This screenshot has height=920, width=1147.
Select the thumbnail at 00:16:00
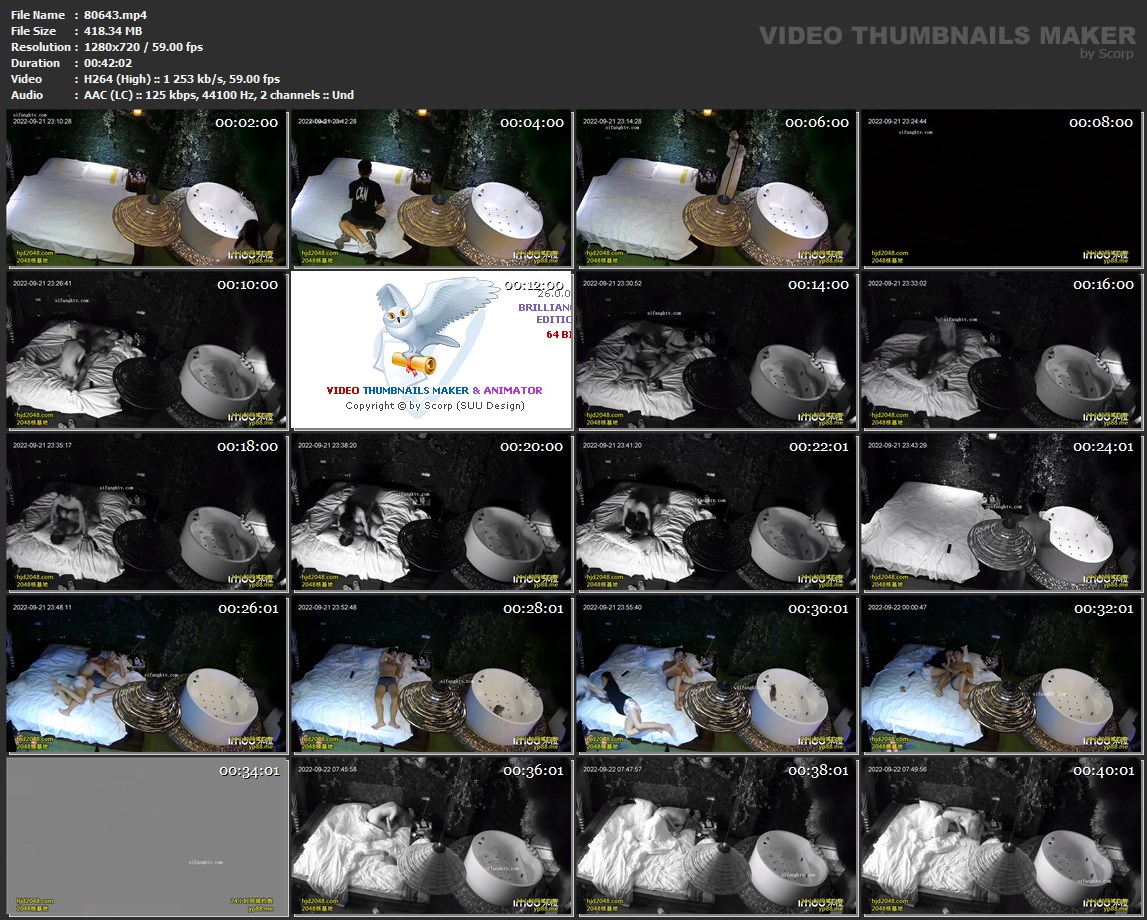click(x=1000, y=350)
